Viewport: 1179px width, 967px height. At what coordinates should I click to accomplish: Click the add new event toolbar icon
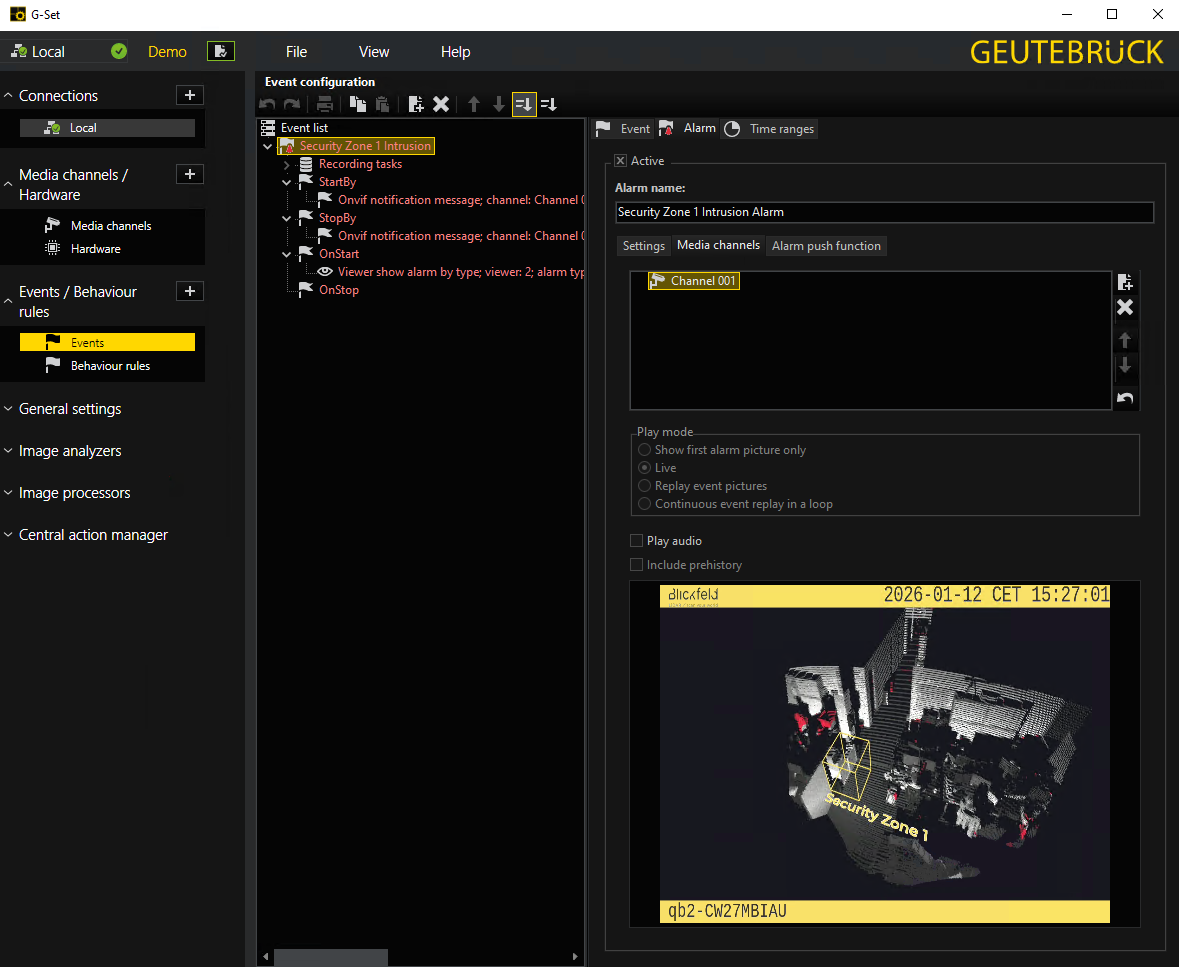(416, 104)
